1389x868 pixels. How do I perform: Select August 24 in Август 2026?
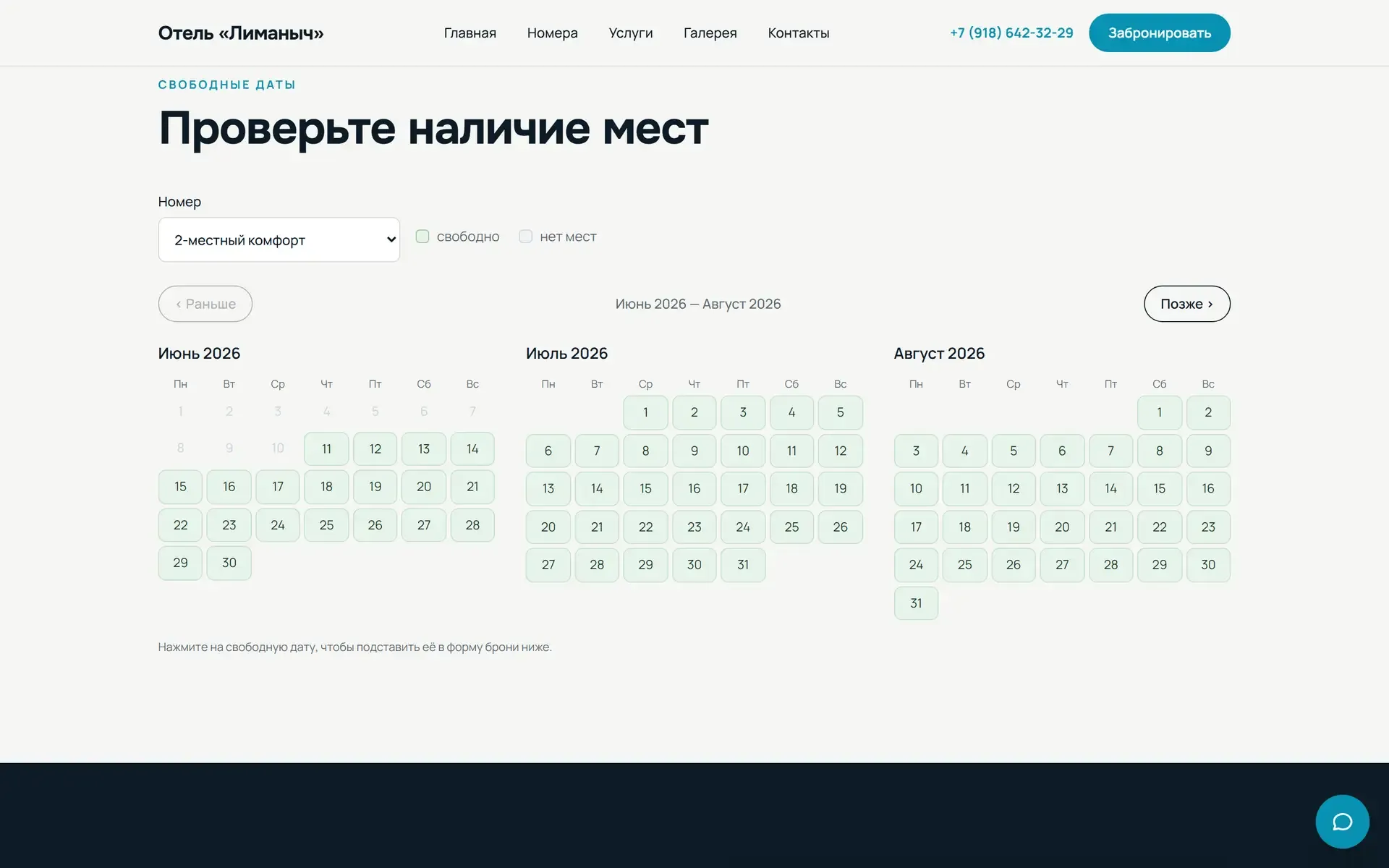[x=916, y=565]
